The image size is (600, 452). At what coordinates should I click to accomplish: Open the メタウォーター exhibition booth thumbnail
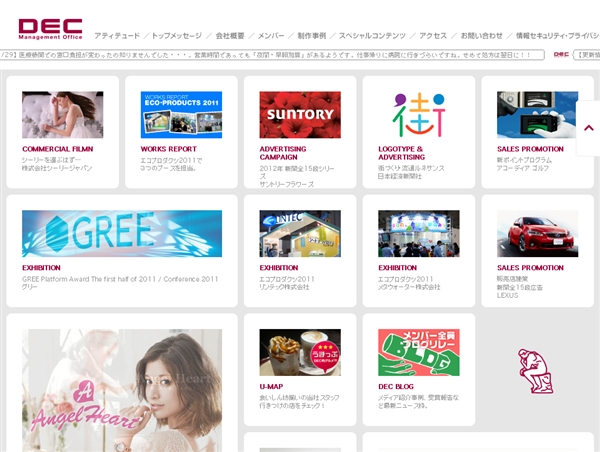(419, 233)
